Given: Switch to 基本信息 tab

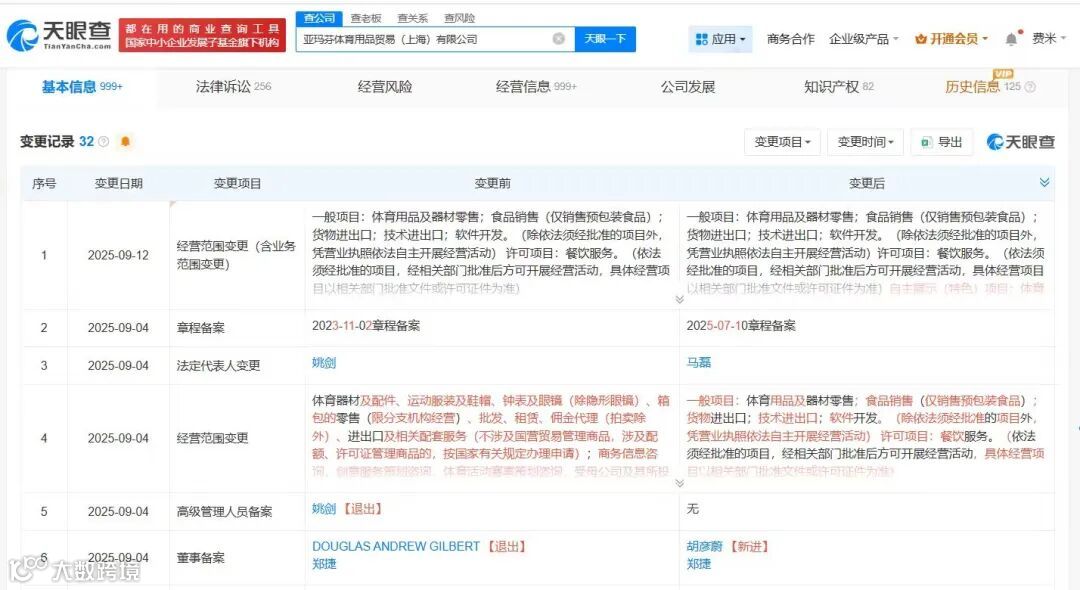Looking at the screenshot, I should (82, 87).
